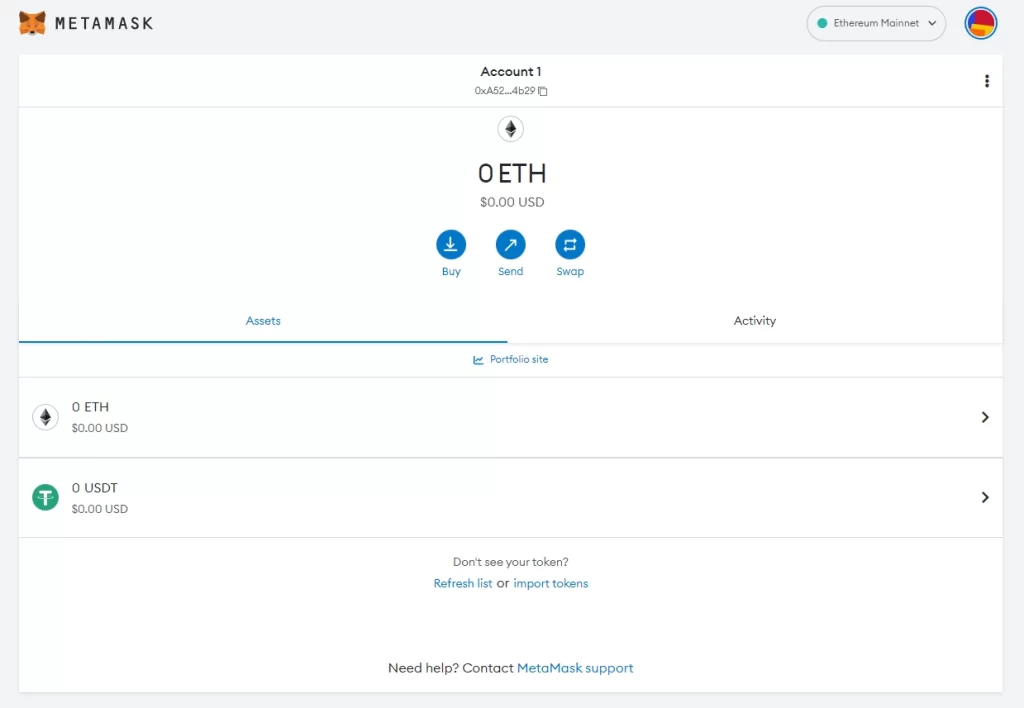Open the 0 ETH asset row chevron
This screenshot has height=708, width=1024.
(x=985, y=417)
